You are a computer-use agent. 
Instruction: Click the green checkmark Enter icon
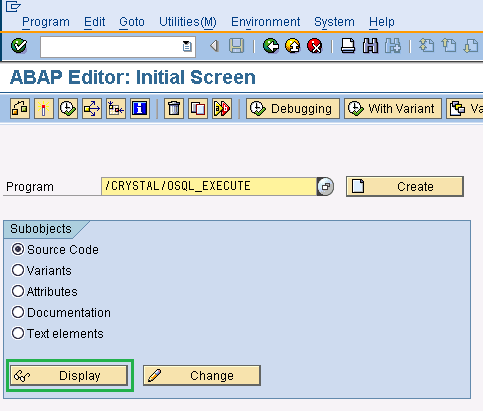[x=19, y=46]
